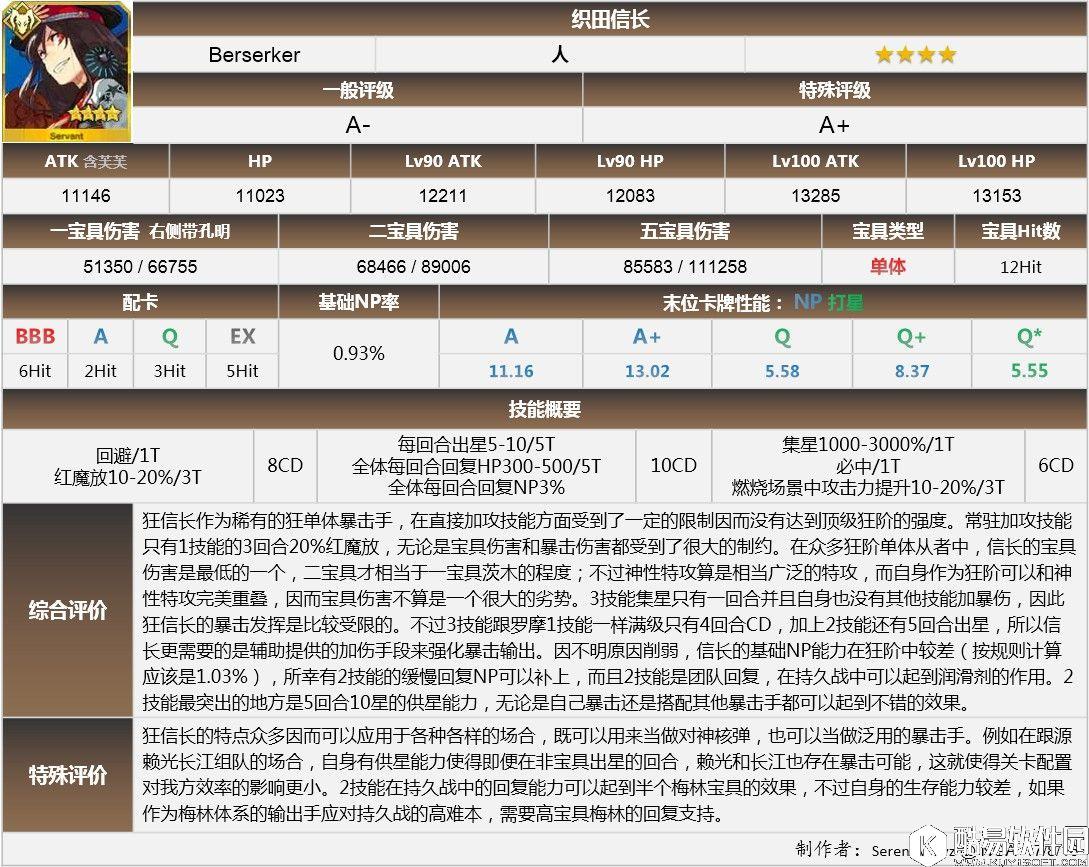Image resolution: width=1089 pixels, height=867 pixels.
Task: Click the red BBB Buster card label
Action: coord(35,337)
